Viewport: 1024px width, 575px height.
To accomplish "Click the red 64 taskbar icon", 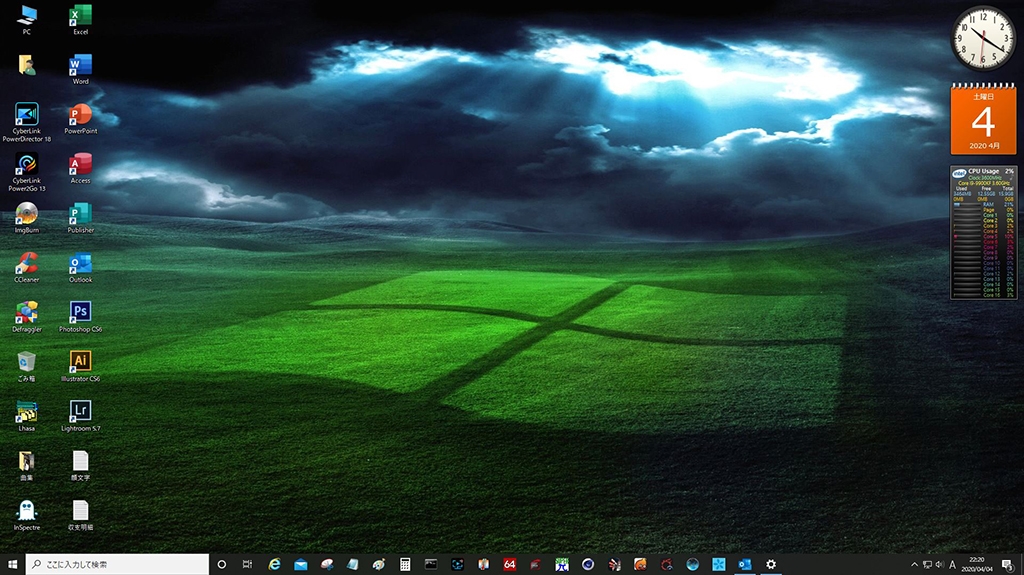I will (x=509, y=564).
